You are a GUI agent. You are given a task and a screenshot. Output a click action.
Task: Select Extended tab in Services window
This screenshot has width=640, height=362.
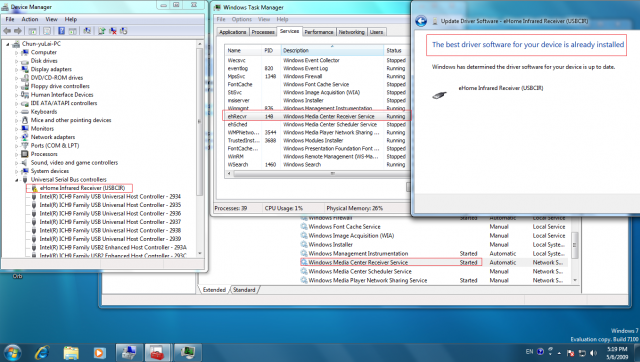214,290
